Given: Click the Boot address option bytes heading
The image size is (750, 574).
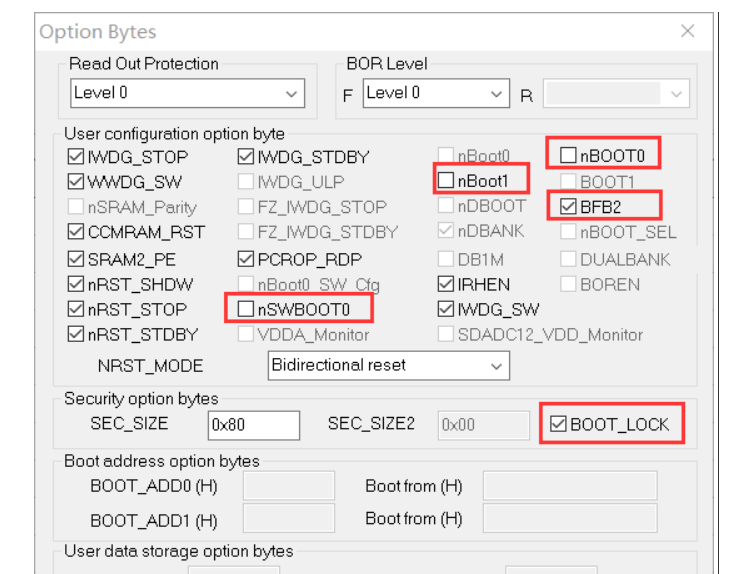Looking at the screenshot, I should pos(162,461).
